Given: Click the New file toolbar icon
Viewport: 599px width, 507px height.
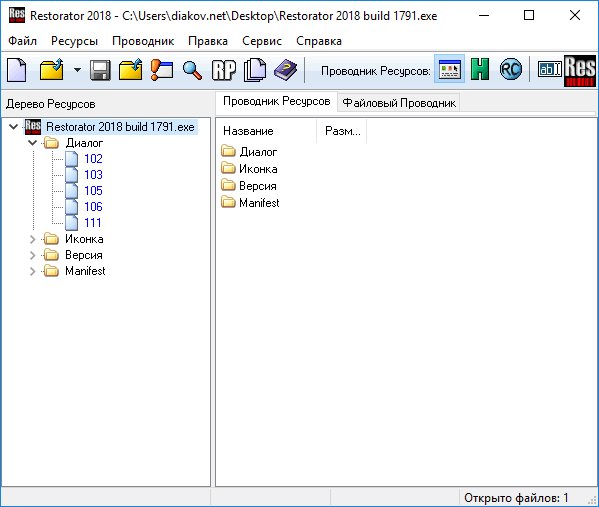Looking at the screenshot, I should (x=16, y=70).
